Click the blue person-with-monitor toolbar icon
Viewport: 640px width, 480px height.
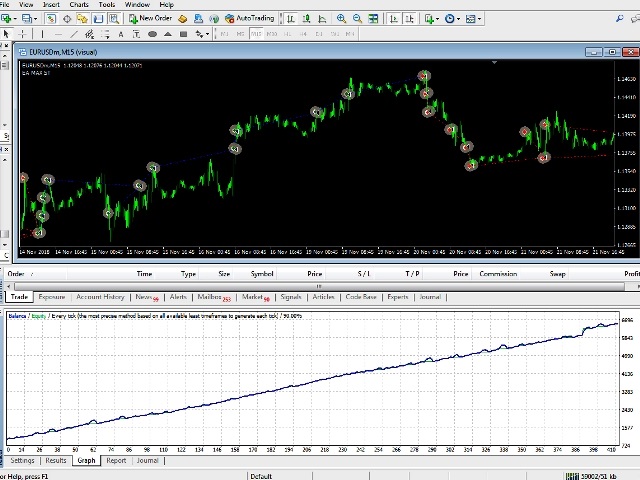tap(198, 18)
